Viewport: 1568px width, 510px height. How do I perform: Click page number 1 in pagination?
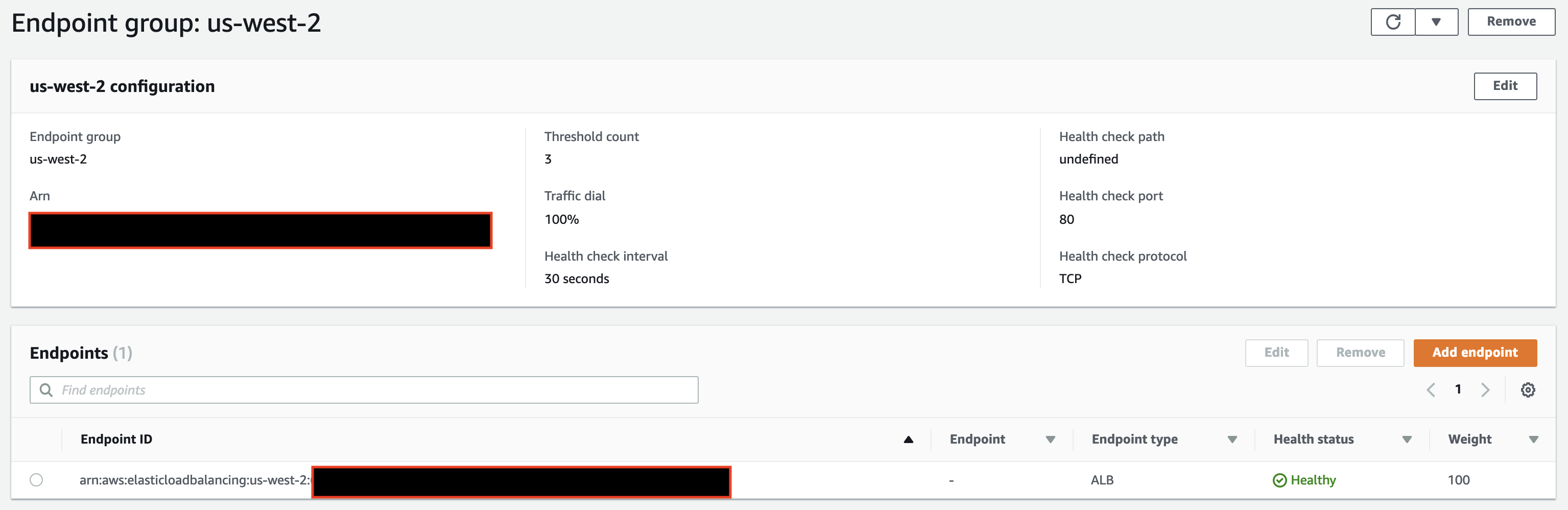[1458, 389]
